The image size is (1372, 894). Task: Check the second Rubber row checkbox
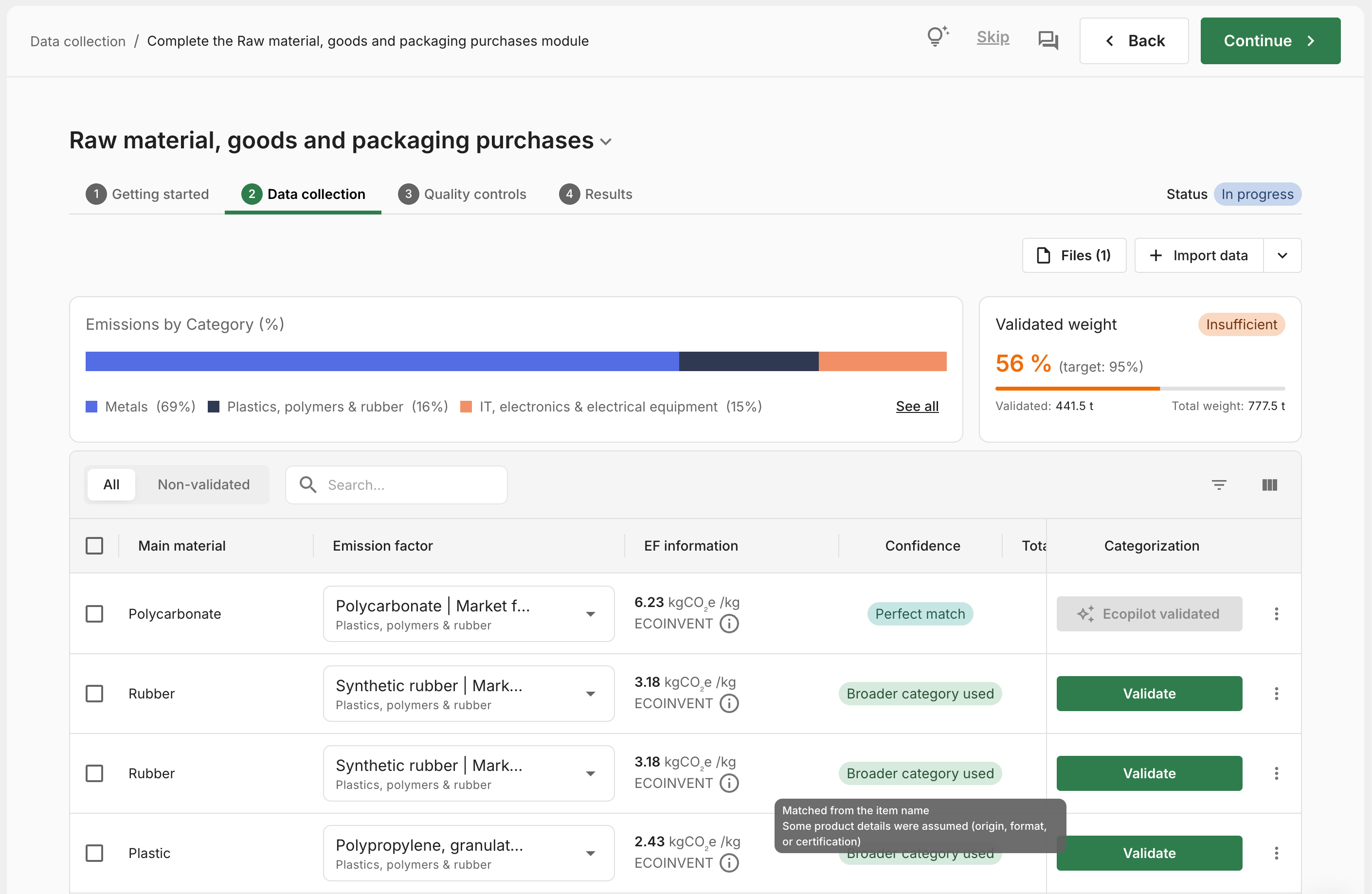pyautogui.click(x=94, y=773)
